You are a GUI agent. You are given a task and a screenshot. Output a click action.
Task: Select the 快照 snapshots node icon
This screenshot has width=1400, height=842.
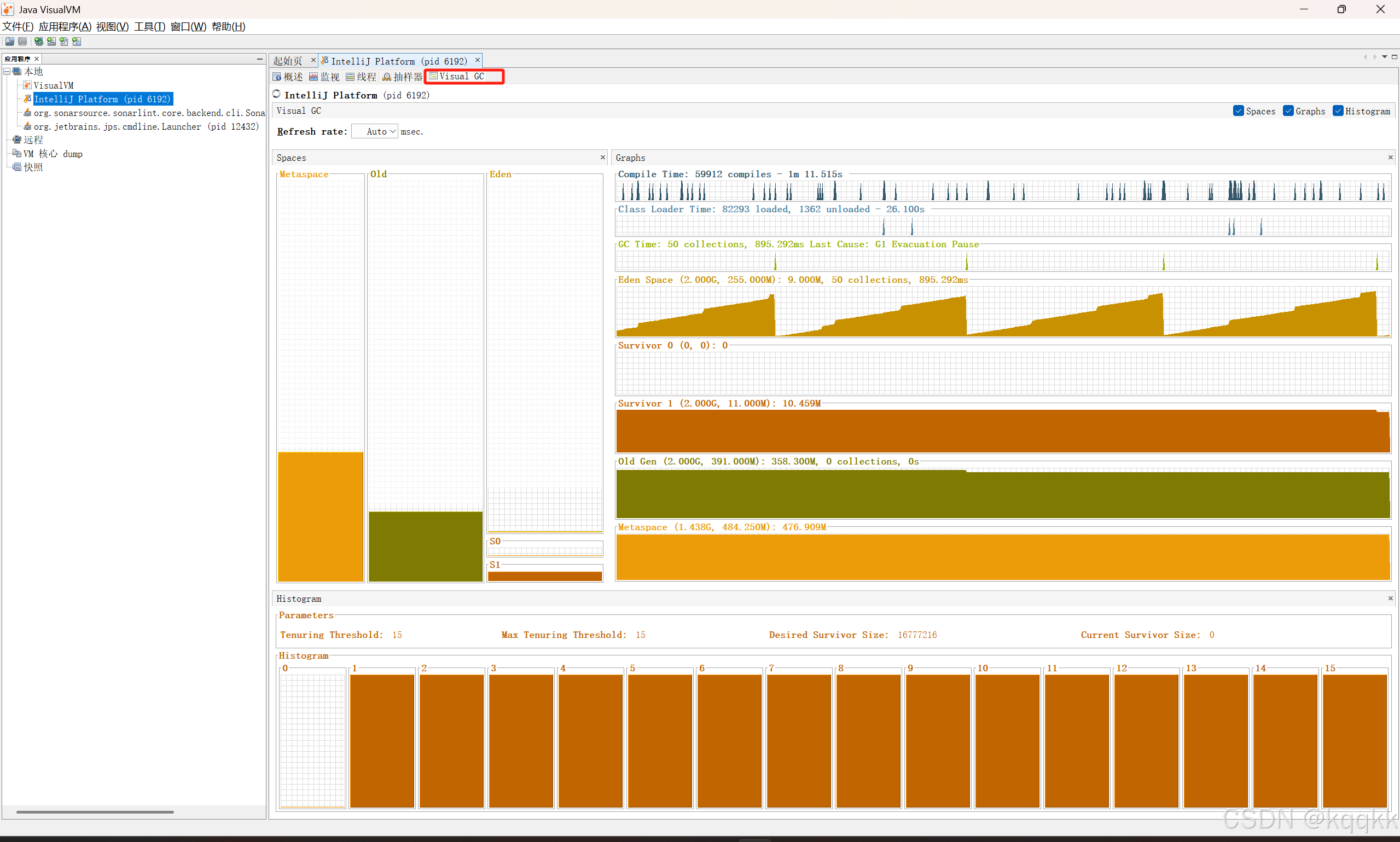tap(17, 167)
